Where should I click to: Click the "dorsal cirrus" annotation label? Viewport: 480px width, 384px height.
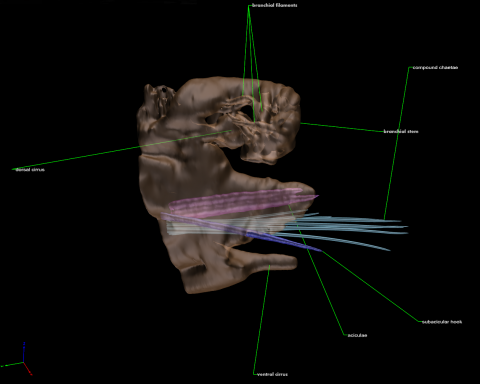click(x=30, y=170)
